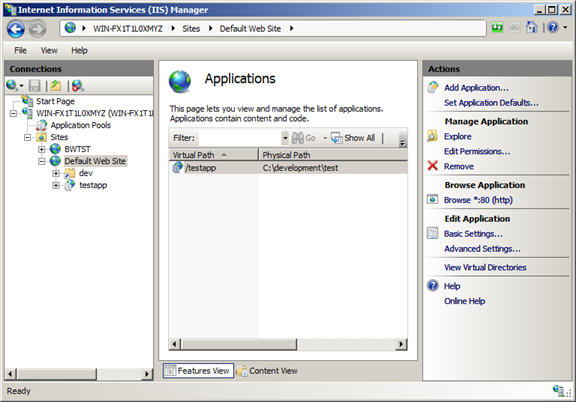Select Default Web Site in the tree
The image size is (576, 402).
tap(95, 161)
